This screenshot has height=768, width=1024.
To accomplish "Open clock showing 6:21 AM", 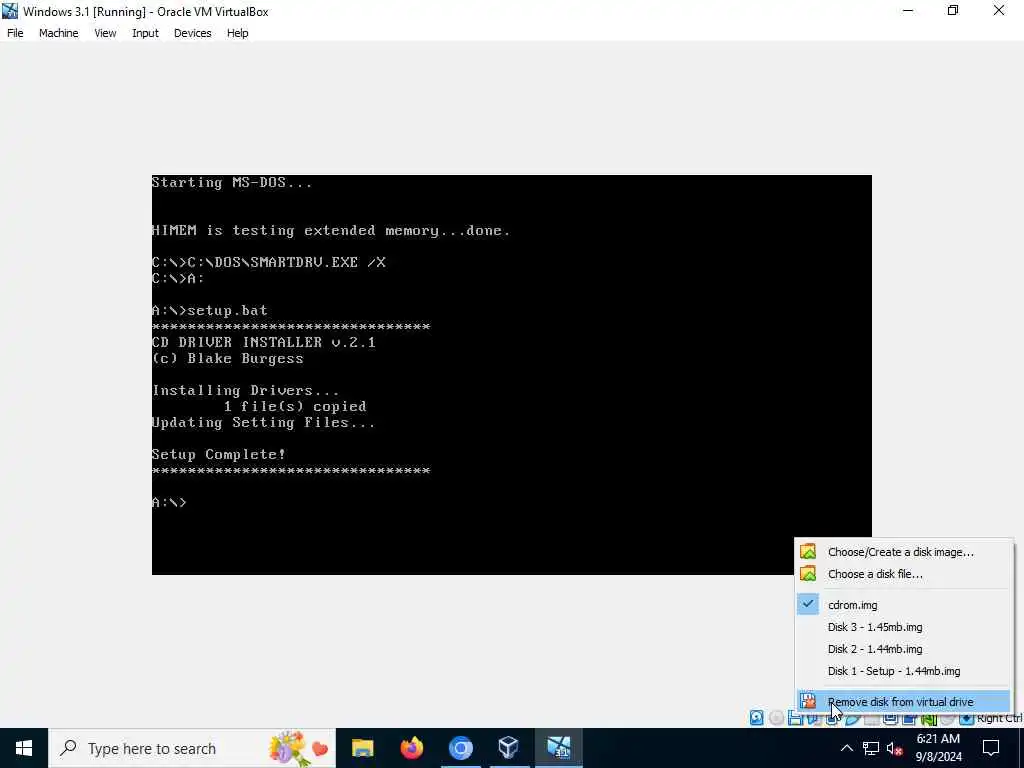I will pyautogui.click(x=939, y=748).
